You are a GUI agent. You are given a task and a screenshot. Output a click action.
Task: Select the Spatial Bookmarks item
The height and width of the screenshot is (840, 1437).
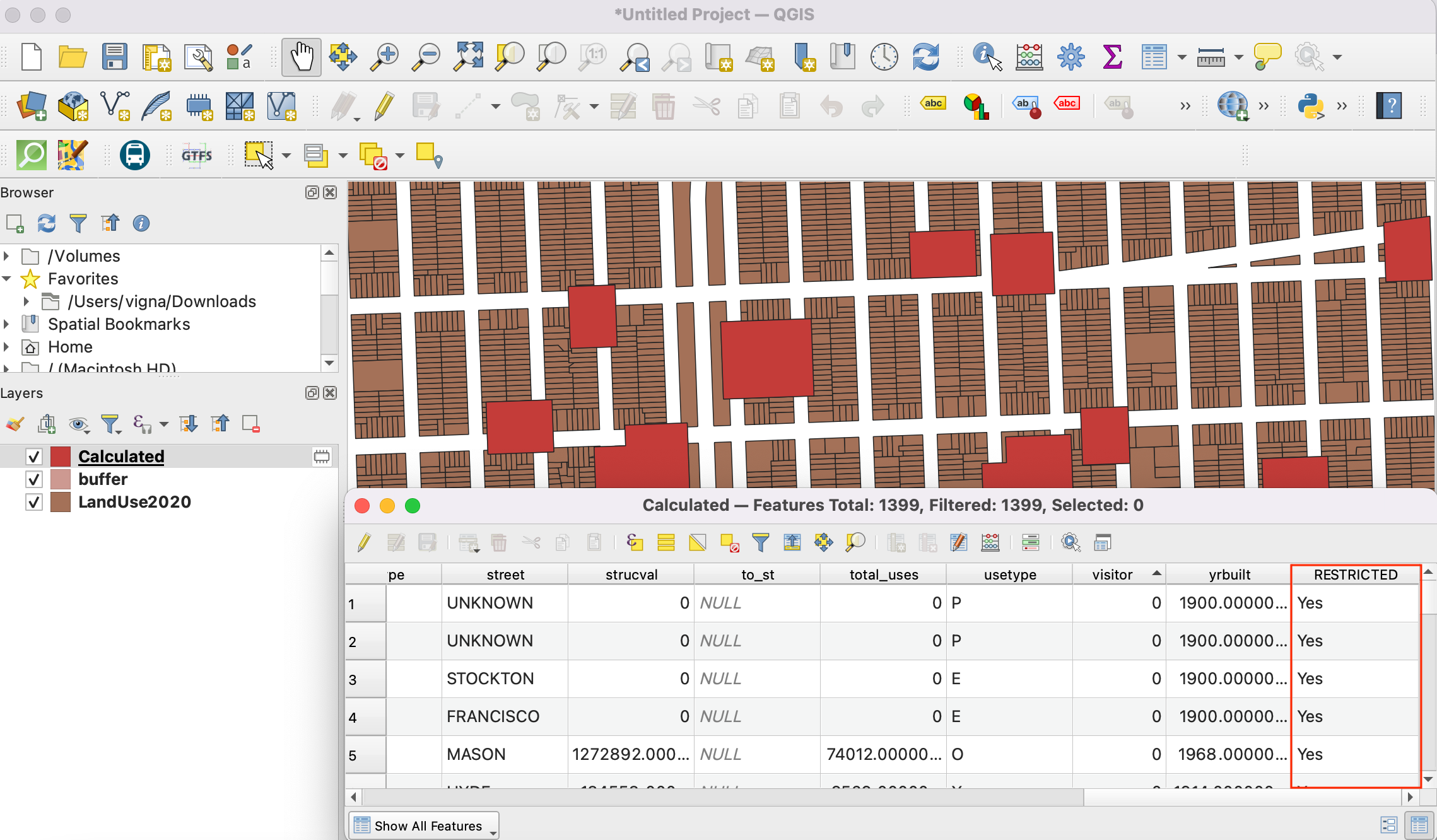(x=119, y=324)
